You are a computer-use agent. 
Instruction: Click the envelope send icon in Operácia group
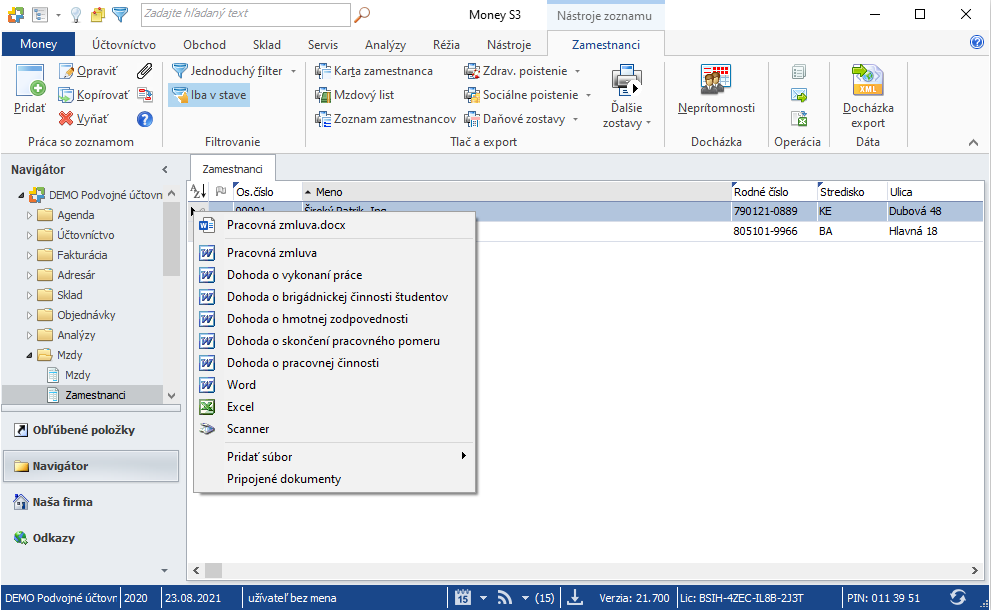pos(799,95)
